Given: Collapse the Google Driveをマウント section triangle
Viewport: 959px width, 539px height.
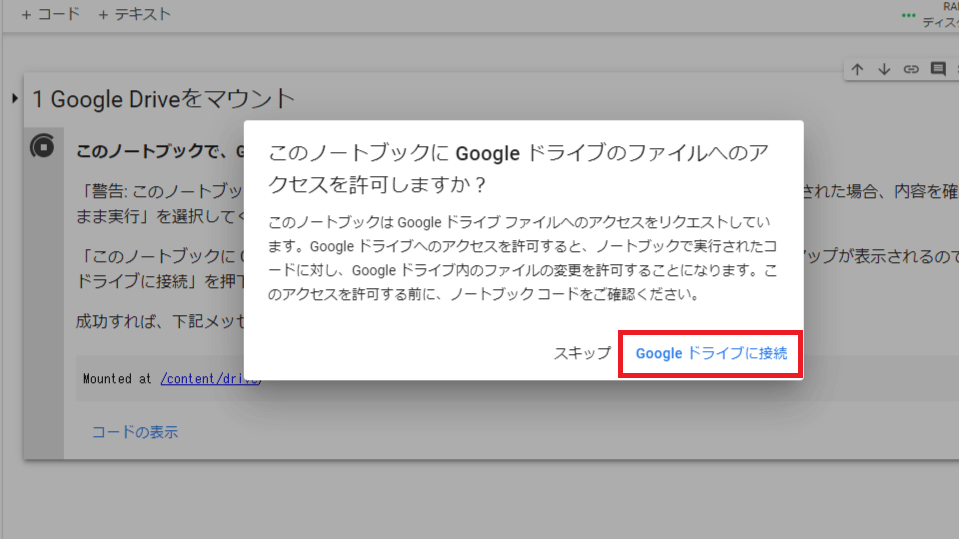Looking at the screenshot, I should (x=14, y=98).
